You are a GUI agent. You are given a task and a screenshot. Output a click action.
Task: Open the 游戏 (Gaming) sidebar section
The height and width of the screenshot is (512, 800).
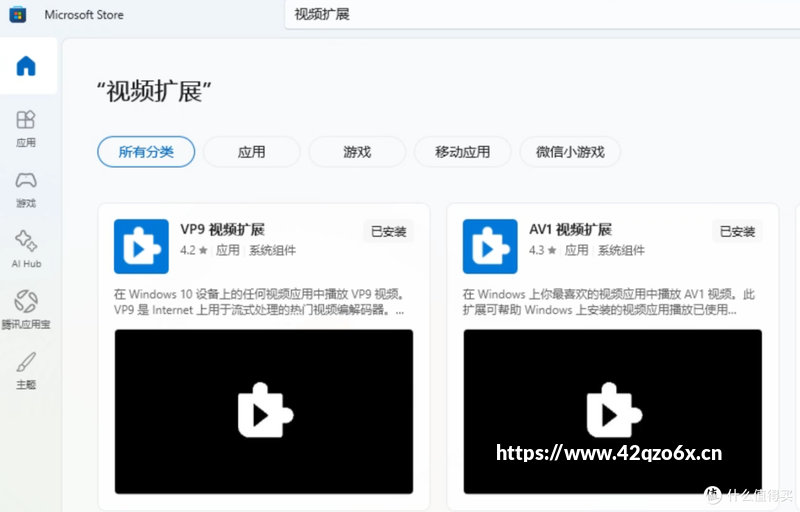(x=26, y=190)
